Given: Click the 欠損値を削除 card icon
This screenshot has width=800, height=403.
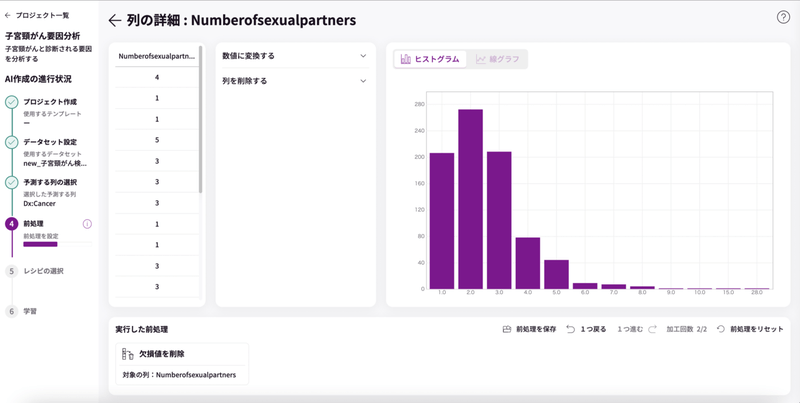Looking at the screenshot, I should (128, 354).
